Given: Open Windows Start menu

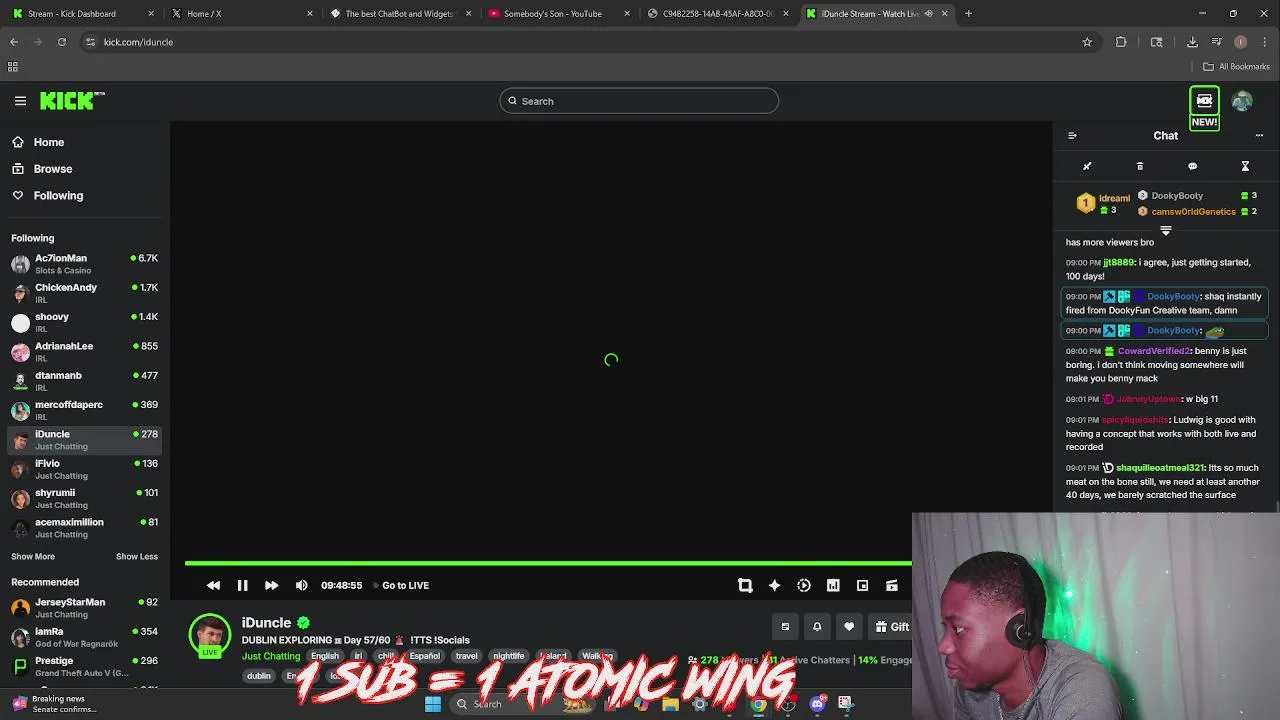Looking at the screenshot, I should pyautogui.click(x=432, y=704).
